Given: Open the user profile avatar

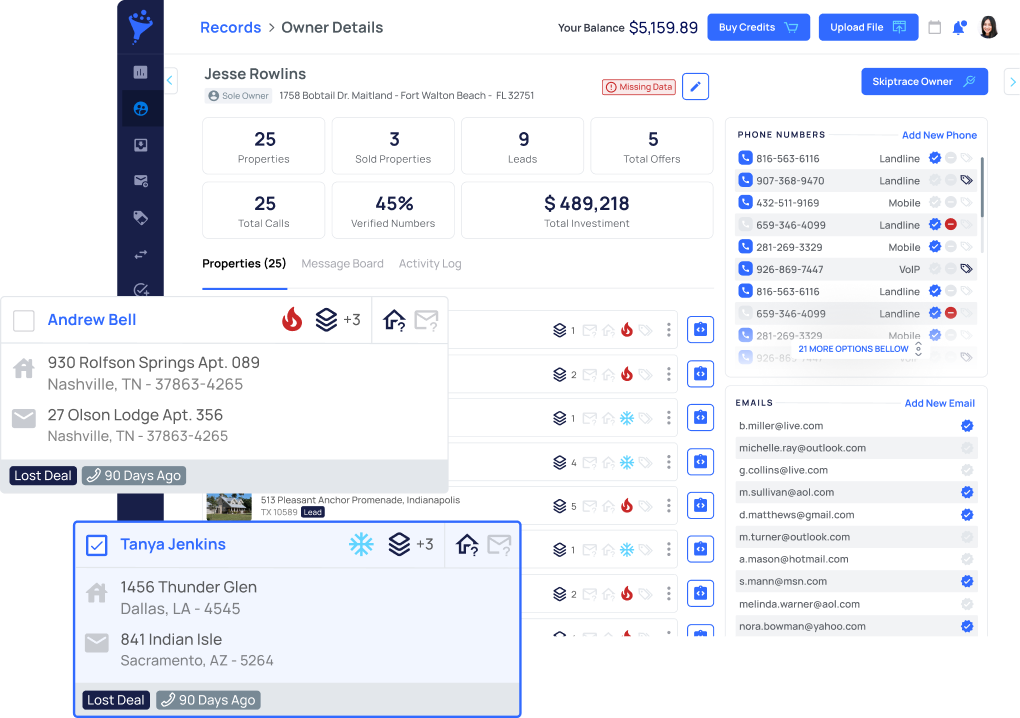Looking at the screenshot, I should coord(988,27).
